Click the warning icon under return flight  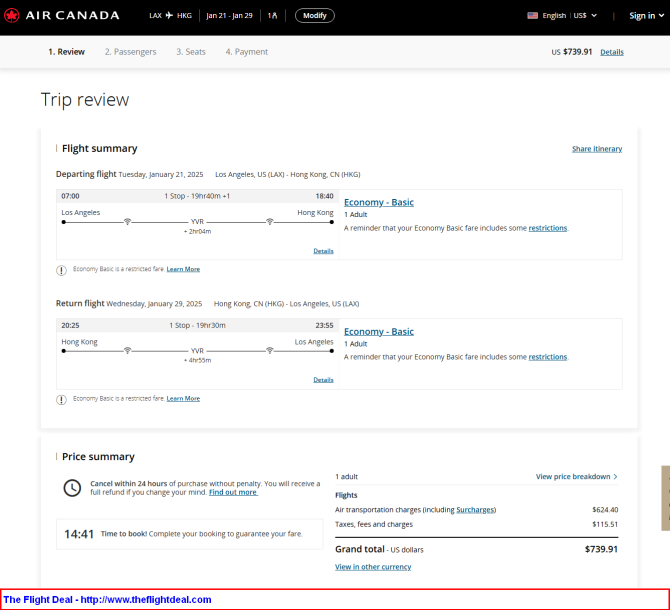click(62, 400)
